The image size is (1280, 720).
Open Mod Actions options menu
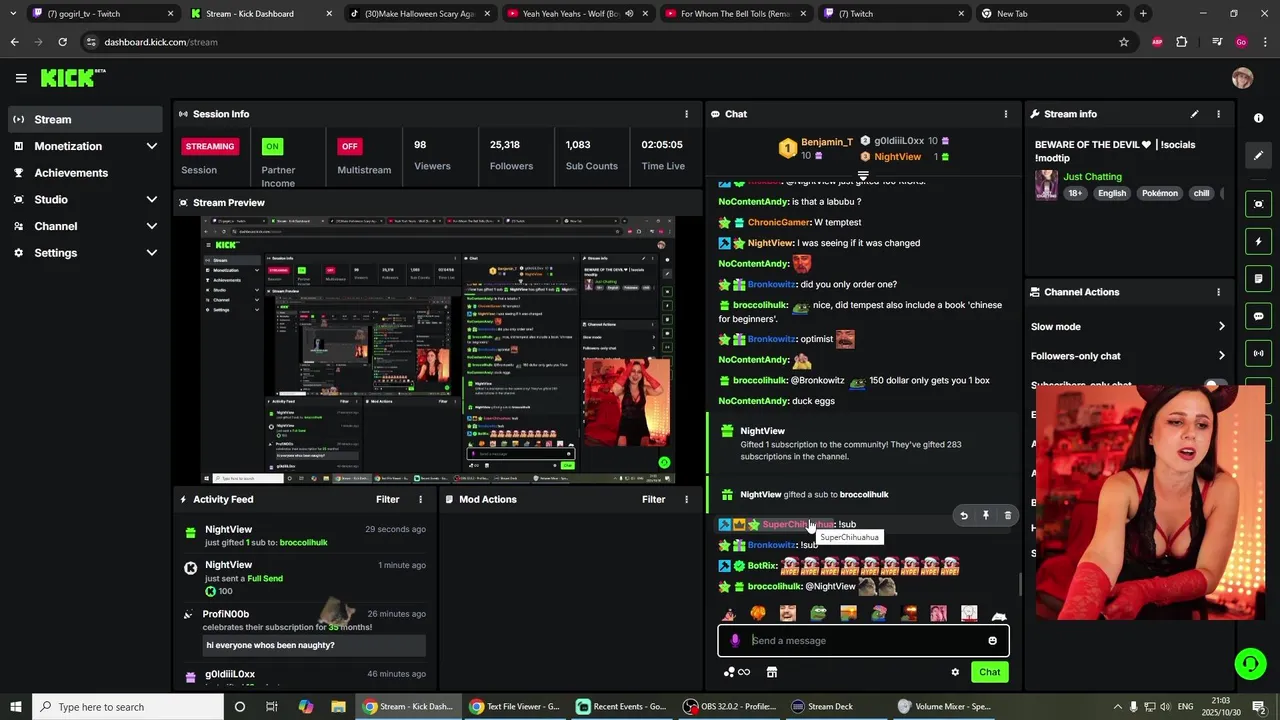[x=686, y=499]
